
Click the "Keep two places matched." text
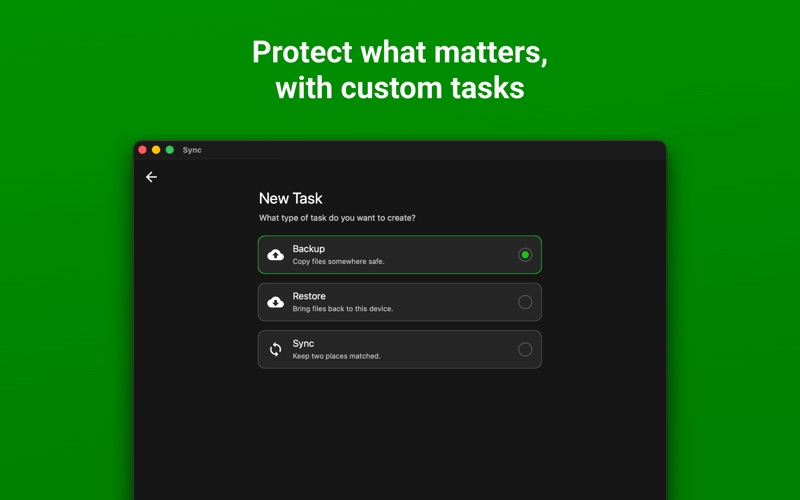click(x=336, y=356)
